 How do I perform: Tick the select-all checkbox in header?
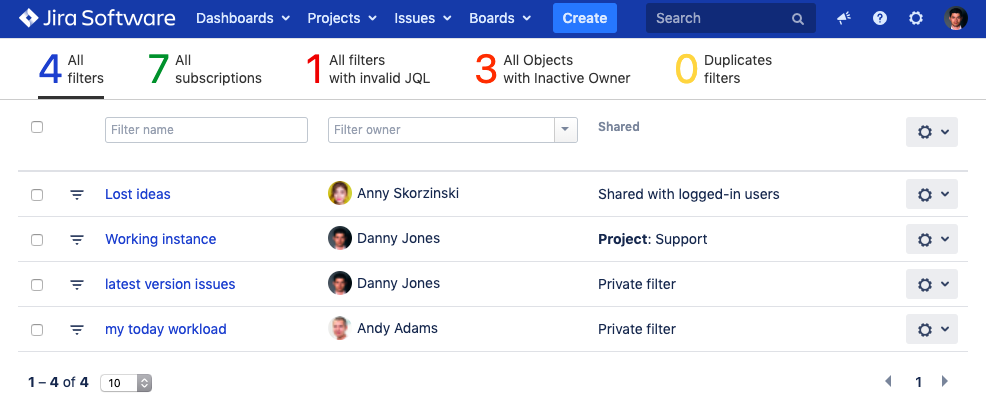click(x=37, y=127)
